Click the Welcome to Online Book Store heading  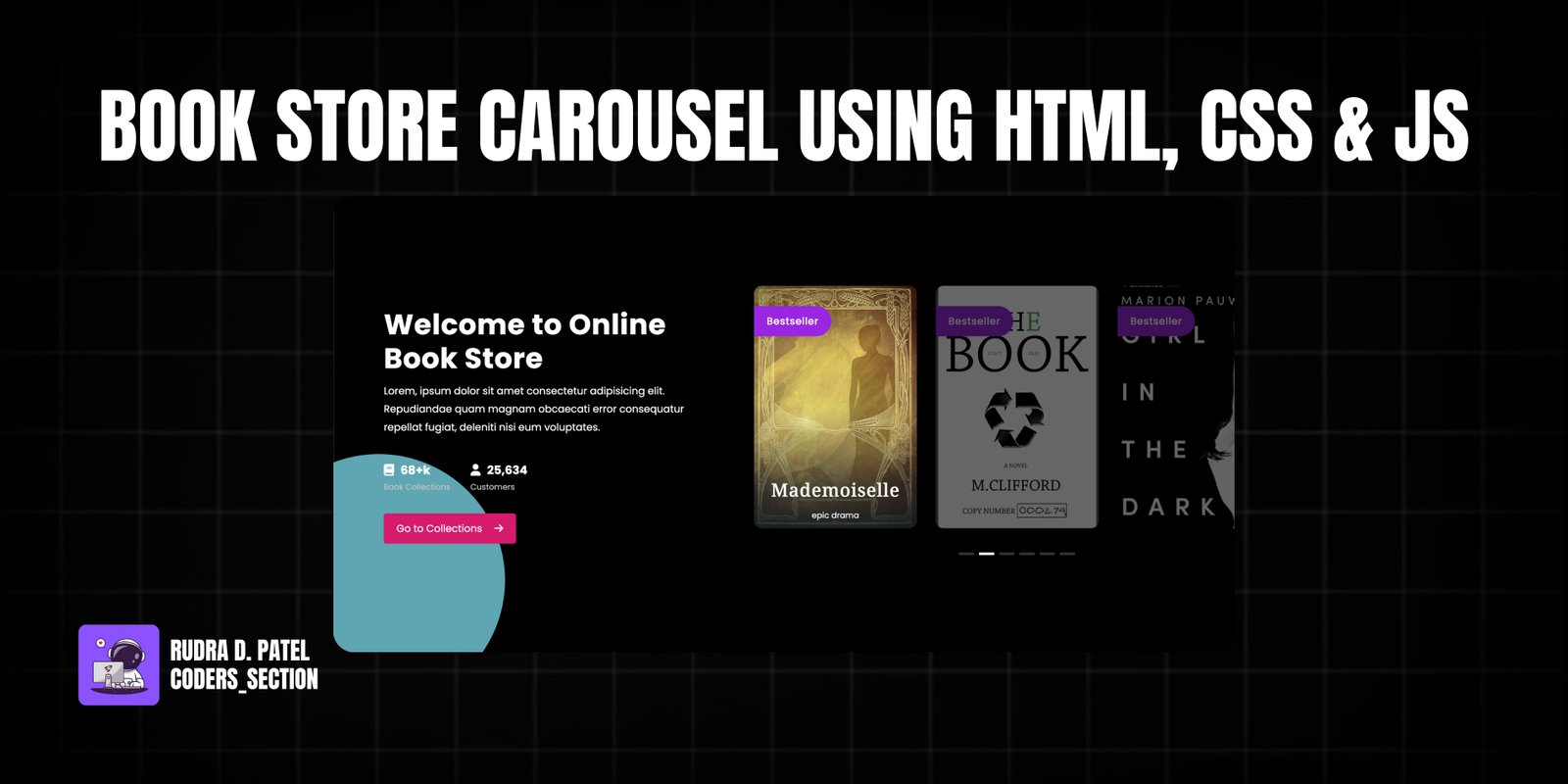[x=524, y=341]
